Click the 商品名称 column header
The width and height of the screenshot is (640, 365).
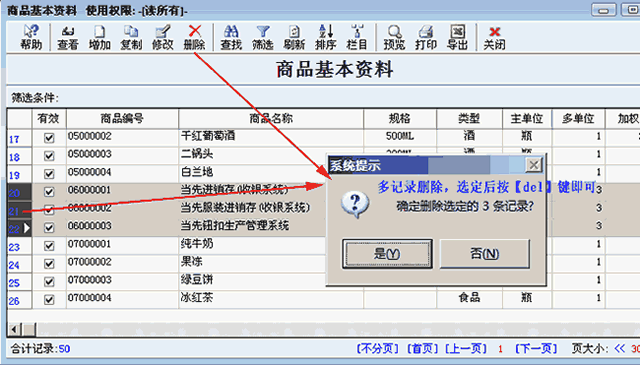click(x=271, y=119)
